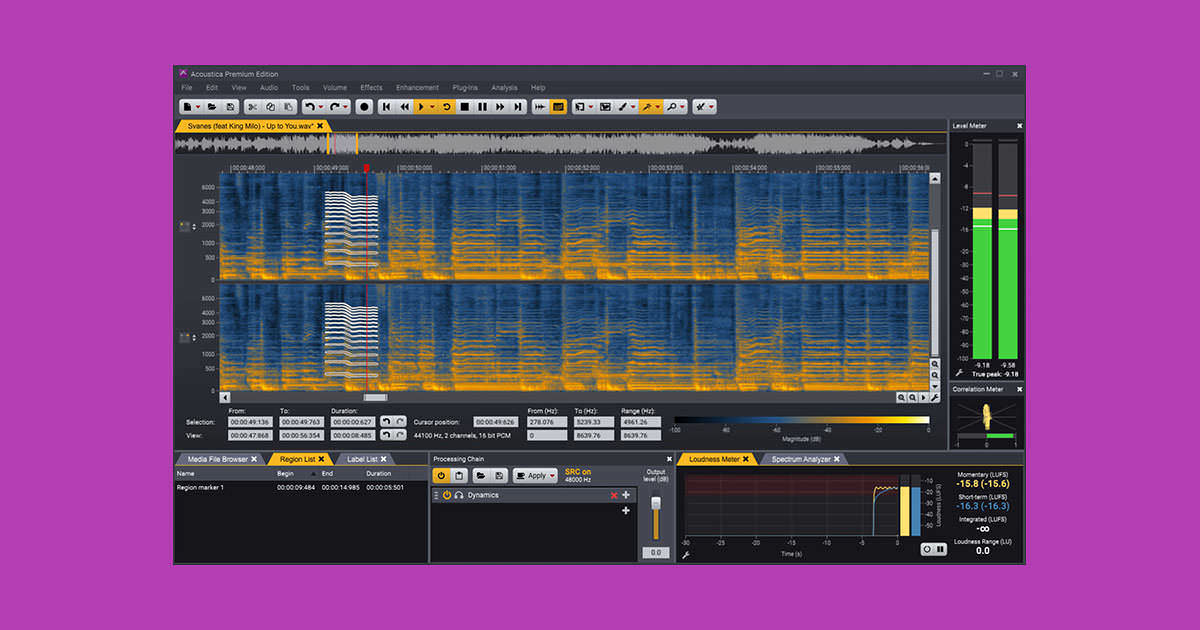Toggle the Dynamics headphones solo icon
Image resolution: width=1200 pixels, height=630 pixels.
(x=459, y=496)
